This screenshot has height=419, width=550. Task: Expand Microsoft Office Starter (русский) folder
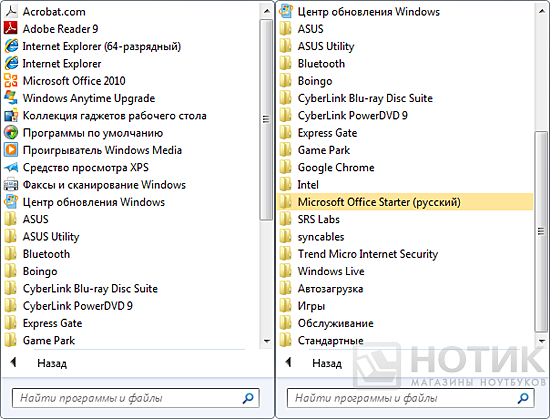point(405,202)
